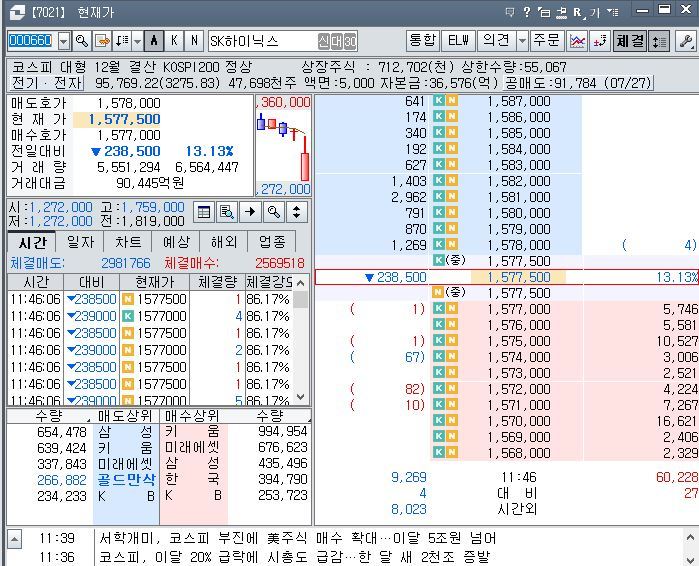
Task: Click the 골드만삭 seller entry
Action: click(127, 480)
